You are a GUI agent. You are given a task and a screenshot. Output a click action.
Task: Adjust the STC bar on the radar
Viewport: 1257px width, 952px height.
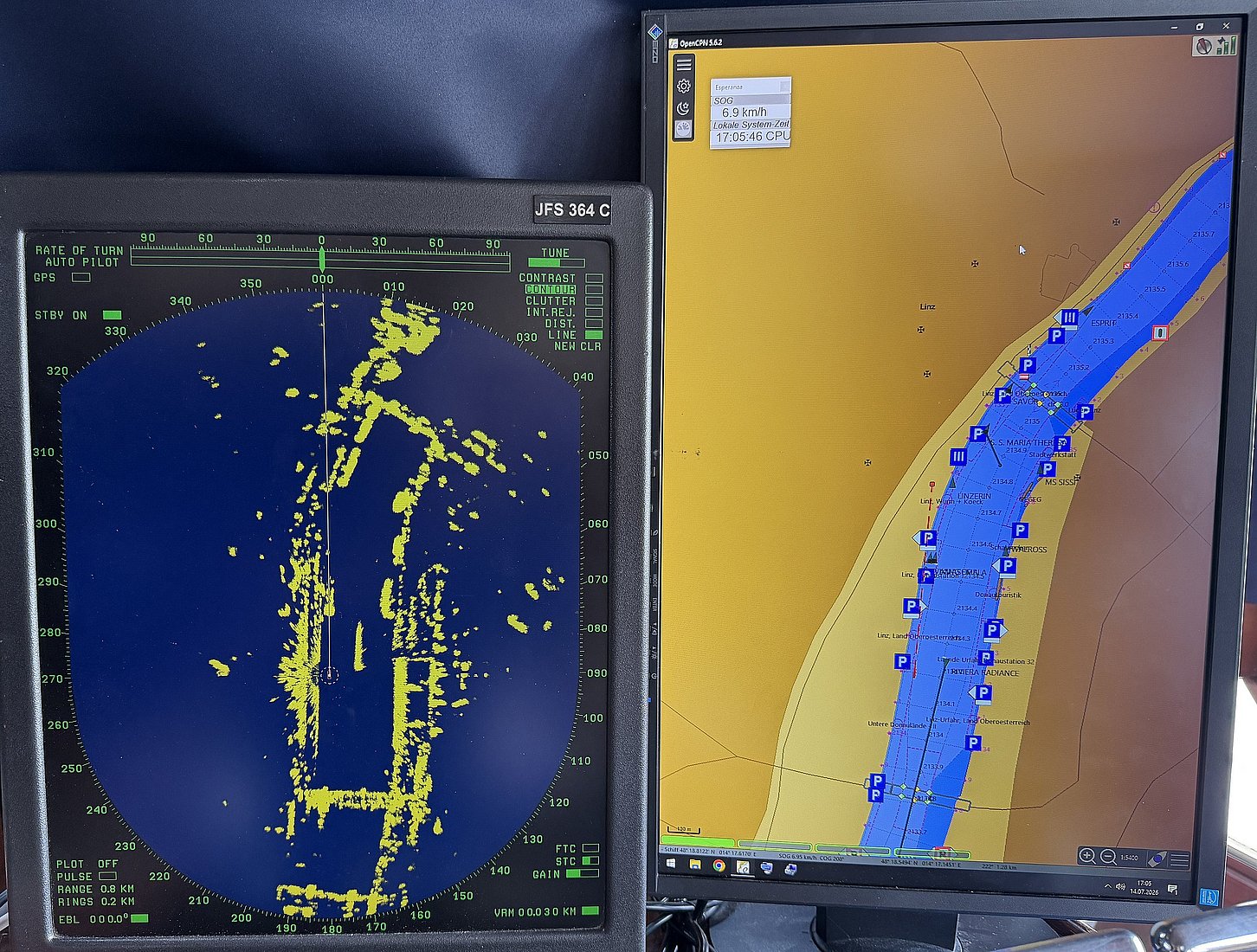click(590, 861)
